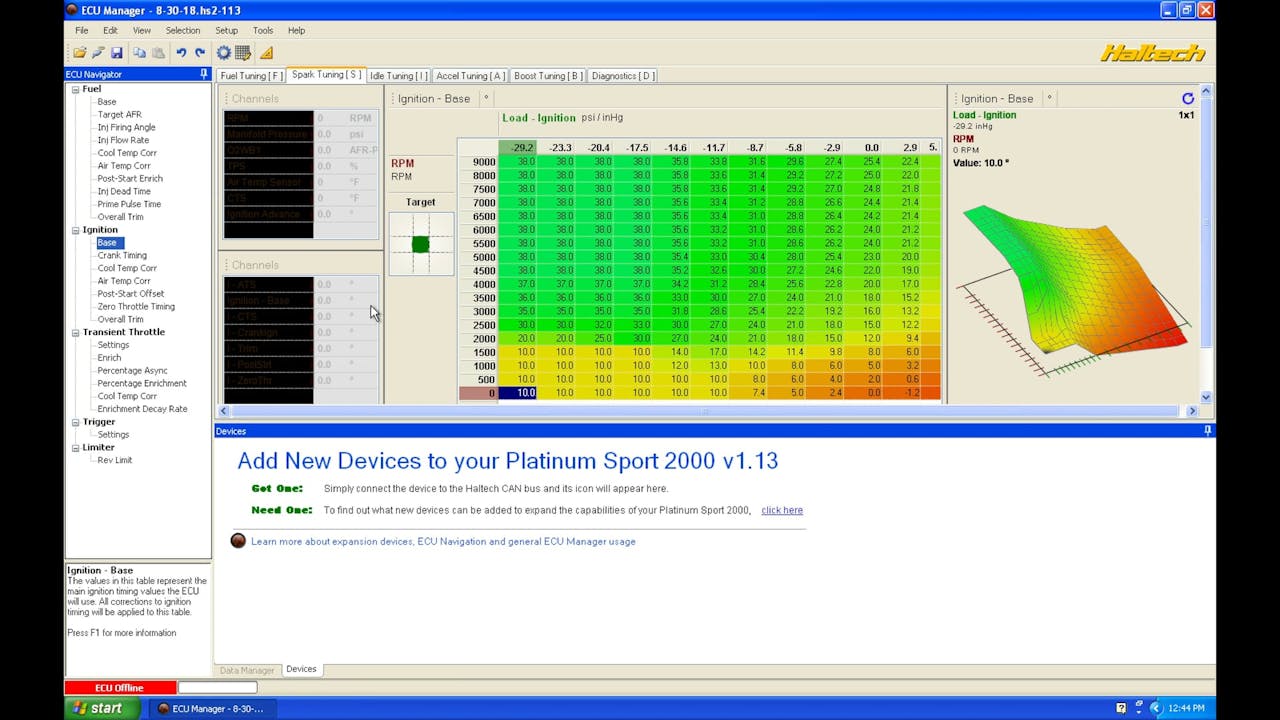
Task: Click the Redo arrow in toolbar
Action: pos(200,53)
